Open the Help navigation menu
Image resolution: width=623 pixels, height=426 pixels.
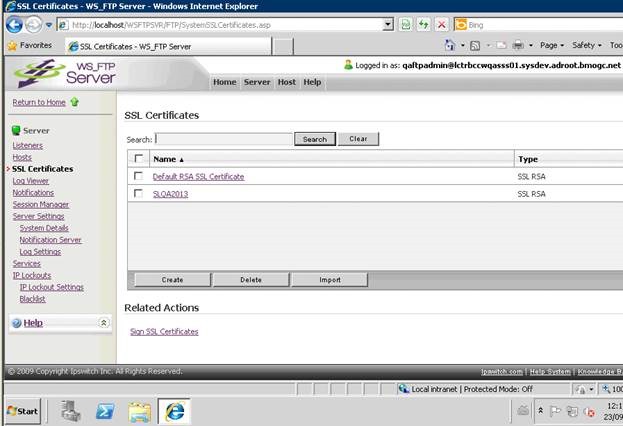pyautogui.click(x=312, y=82)
